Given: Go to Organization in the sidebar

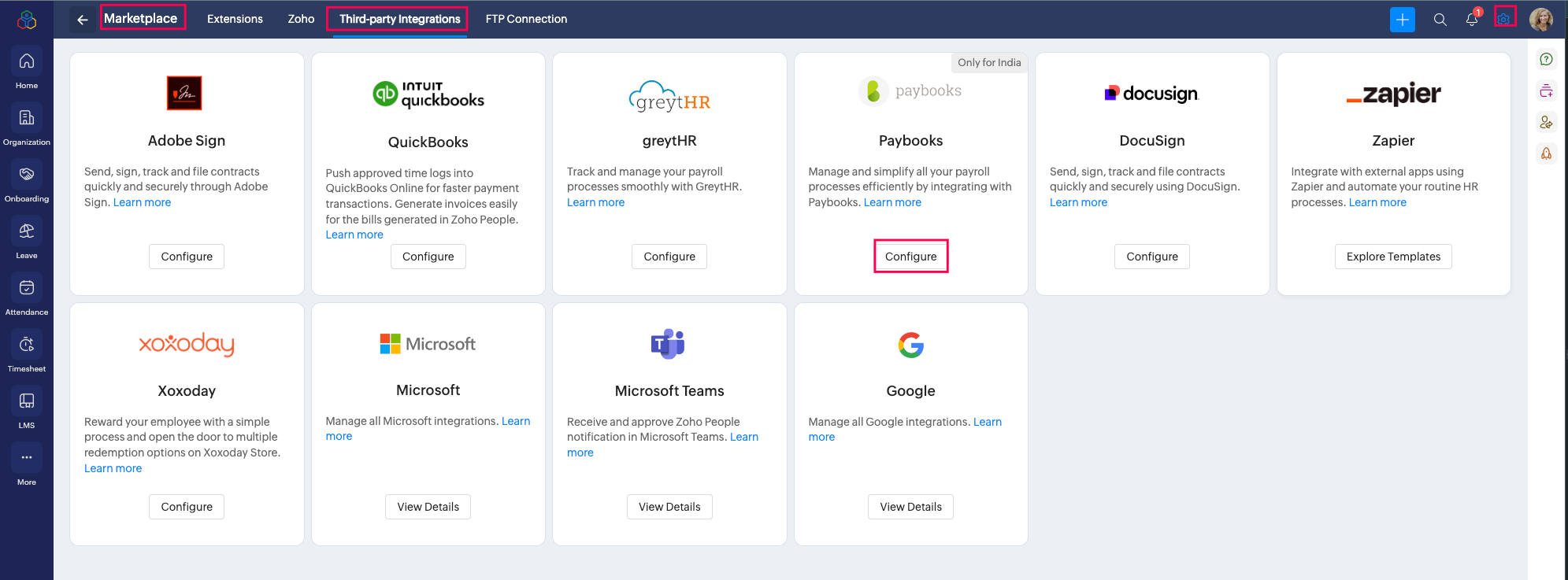Looking at the screenshot, I should pyautogui.click(x=27, y=126).
